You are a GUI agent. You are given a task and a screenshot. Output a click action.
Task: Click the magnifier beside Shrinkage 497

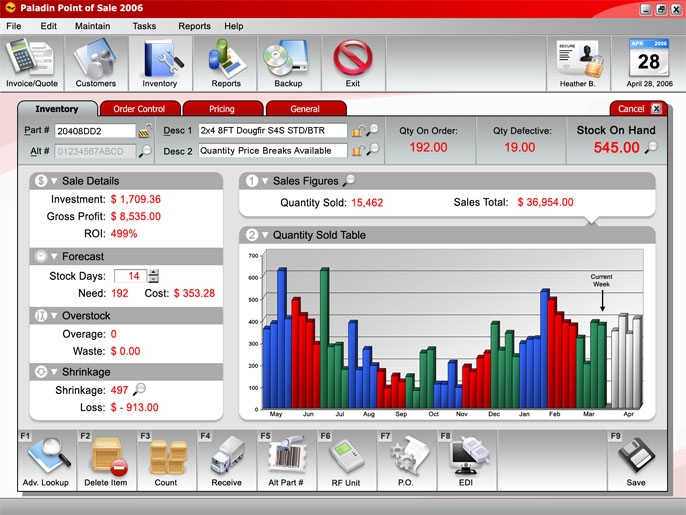[139, 389]
